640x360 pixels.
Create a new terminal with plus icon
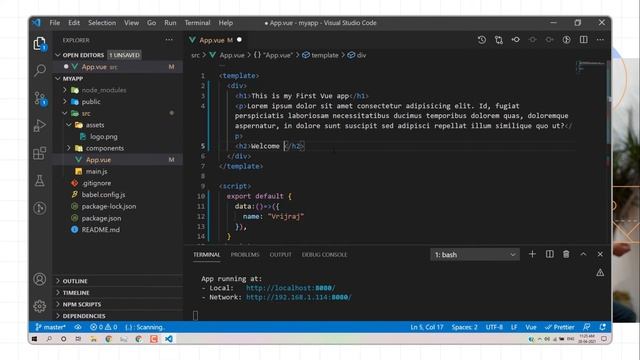pos(532,254)
